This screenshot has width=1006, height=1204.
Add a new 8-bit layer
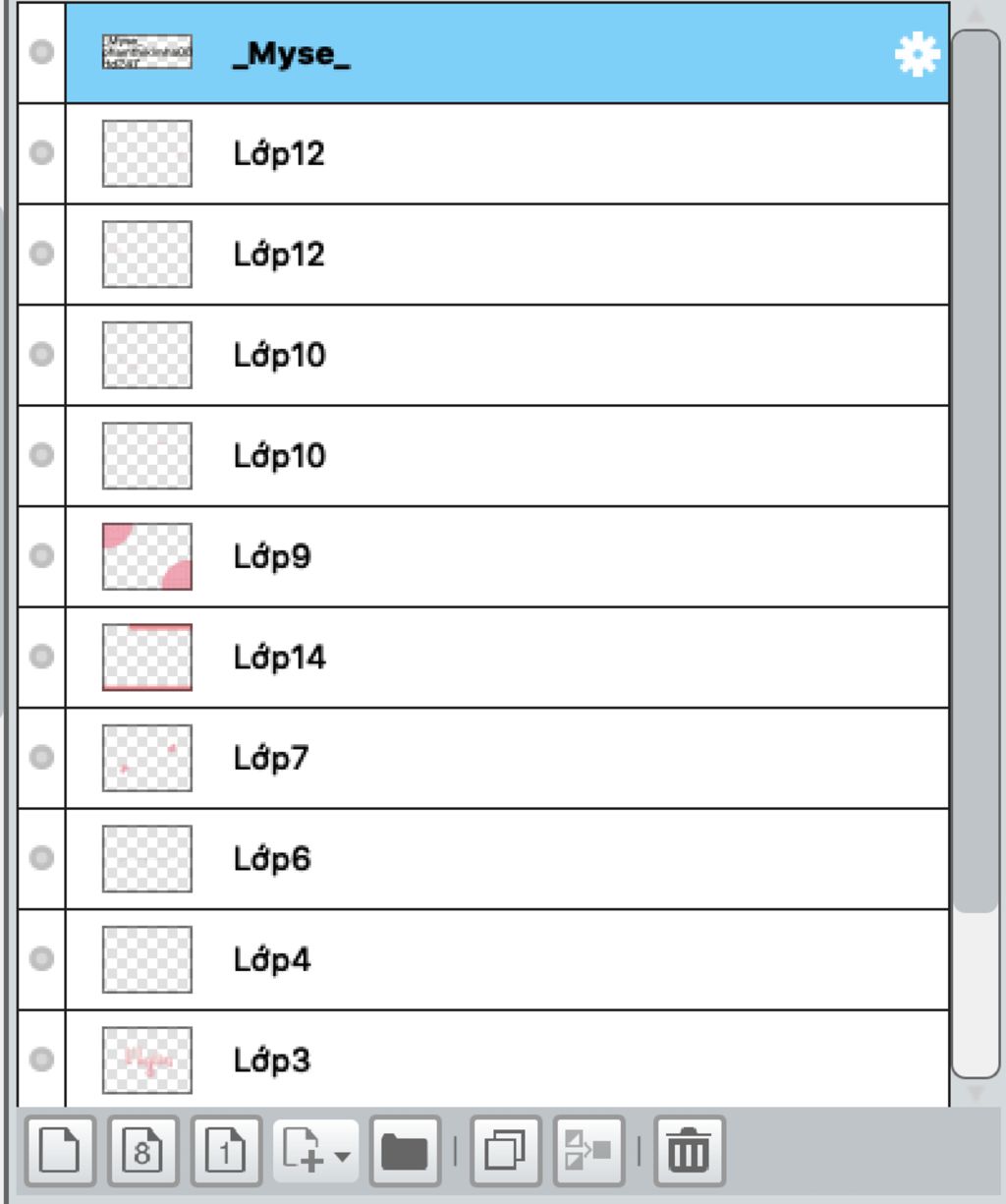[x=143, y=1151]
